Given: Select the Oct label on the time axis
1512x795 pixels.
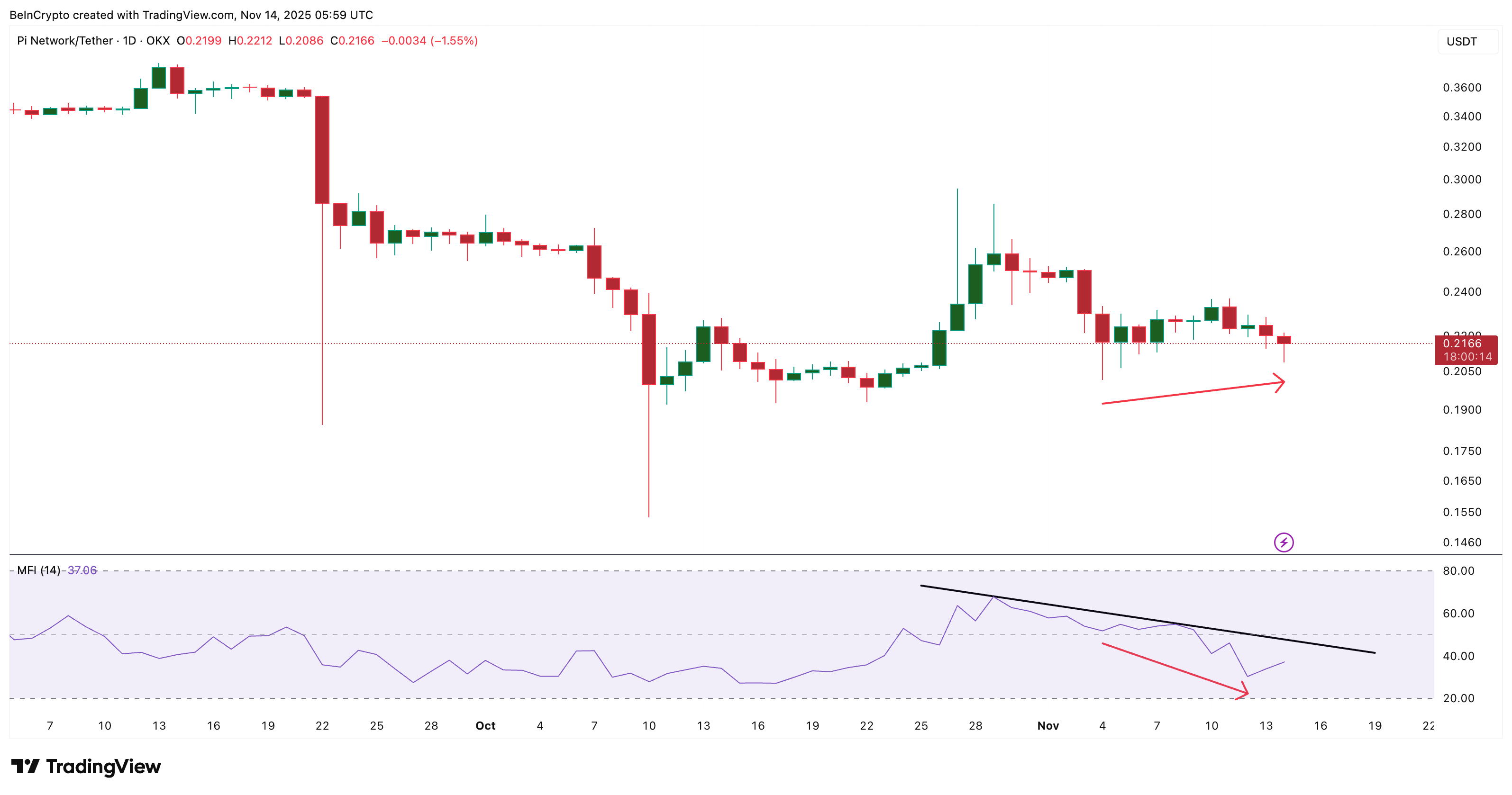Looking at the screenshot, I should click(x=485, y=725).
